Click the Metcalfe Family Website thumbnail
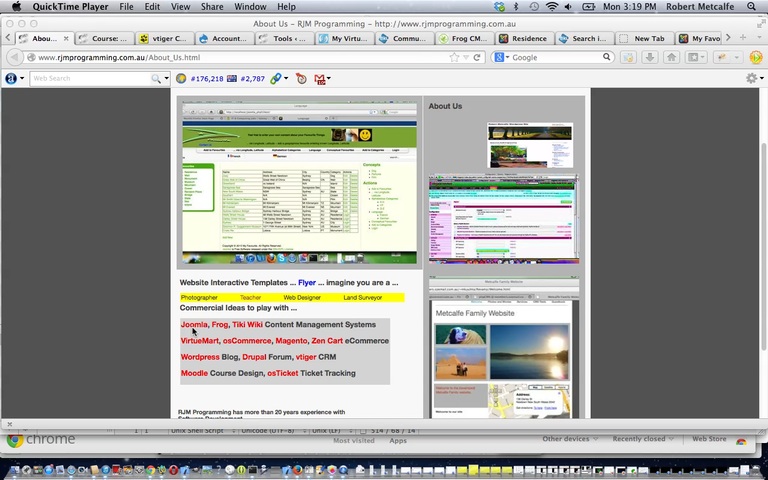This screenshot has height=480, width=768. 504,347
